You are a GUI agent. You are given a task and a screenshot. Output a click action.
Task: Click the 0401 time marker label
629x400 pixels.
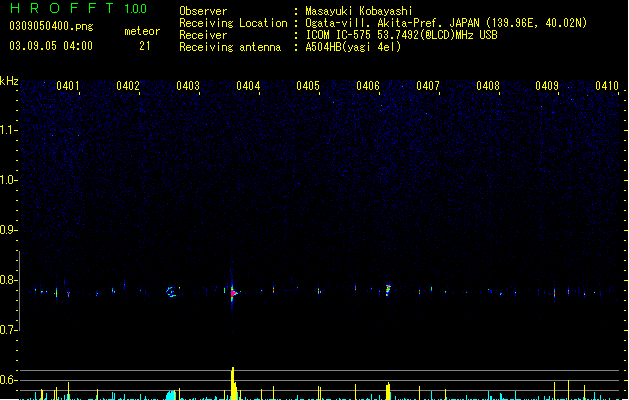point(68,86)
